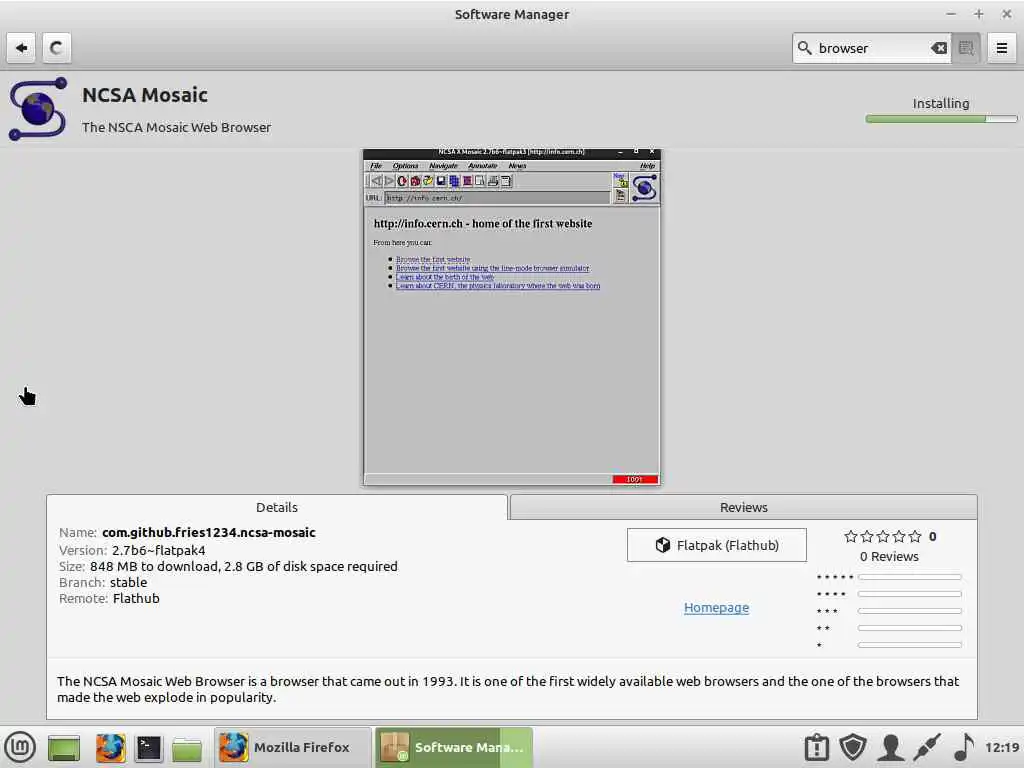Click the shield tray icon
Image resolution: width=1024 pixels, height=768 pixels.
tap(853, 748)
